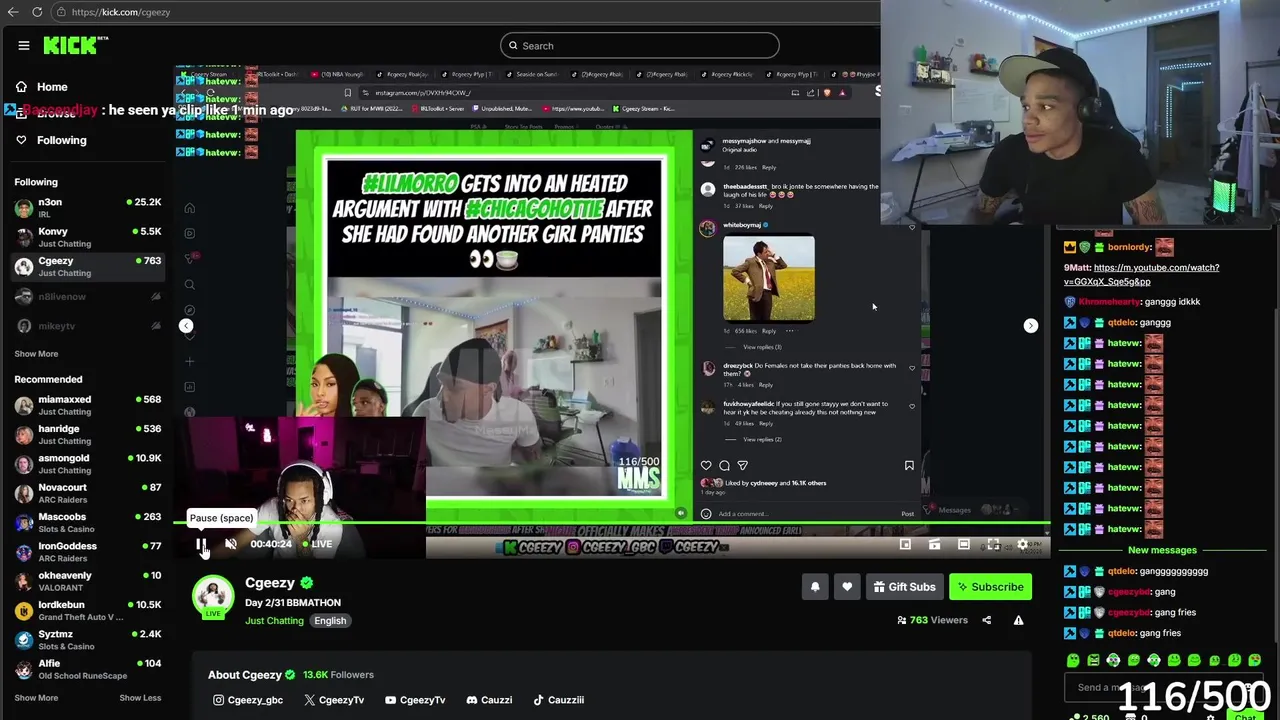Open YouTube link CgeezyTv
Viewport: 1280px width, 720px height.
pos(415,700)
